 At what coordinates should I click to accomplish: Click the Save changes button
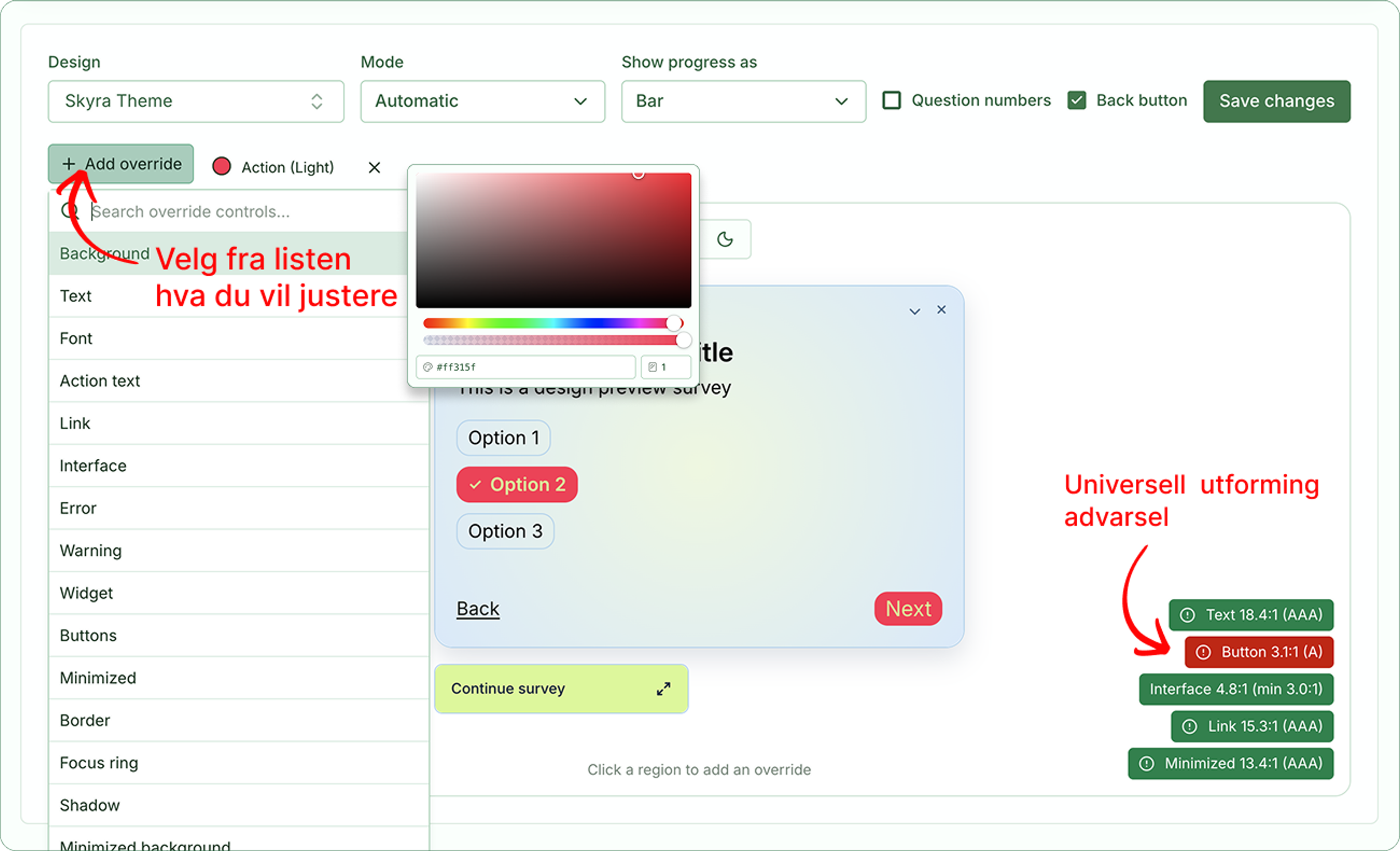pyautogui.click(x=1277, y=101)
